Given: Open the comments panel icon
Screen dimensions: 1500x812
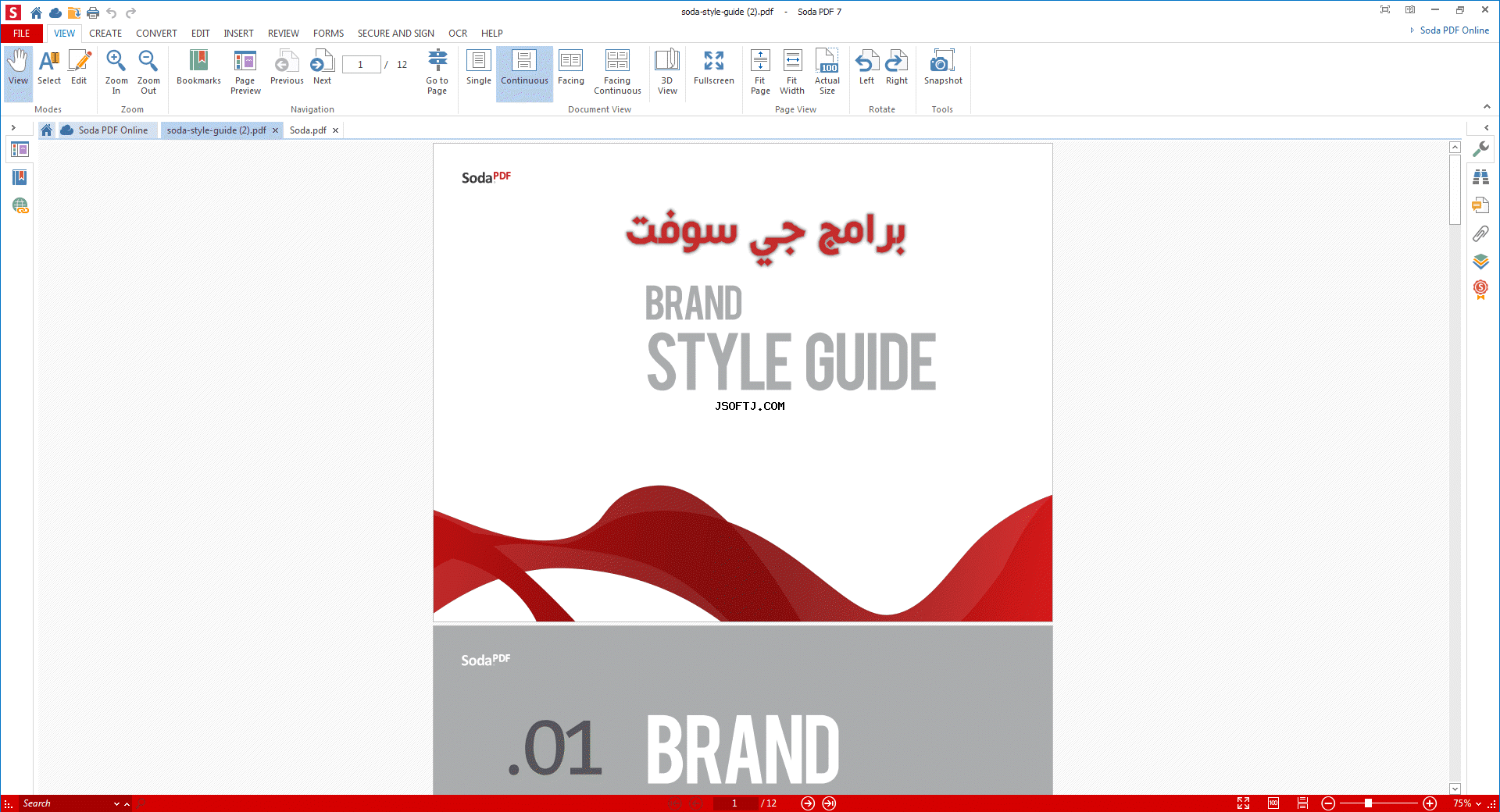Looking at the screenshot, I should coord(1480,205).
